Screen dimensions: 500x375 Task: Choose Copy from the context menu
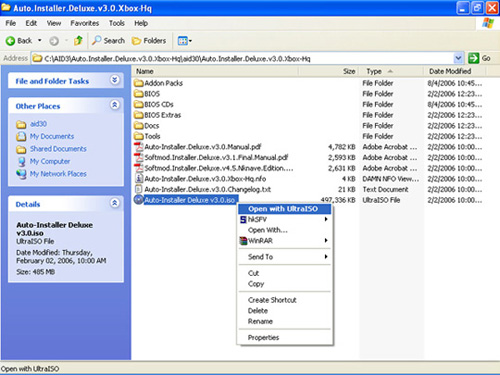click(285, 284)
